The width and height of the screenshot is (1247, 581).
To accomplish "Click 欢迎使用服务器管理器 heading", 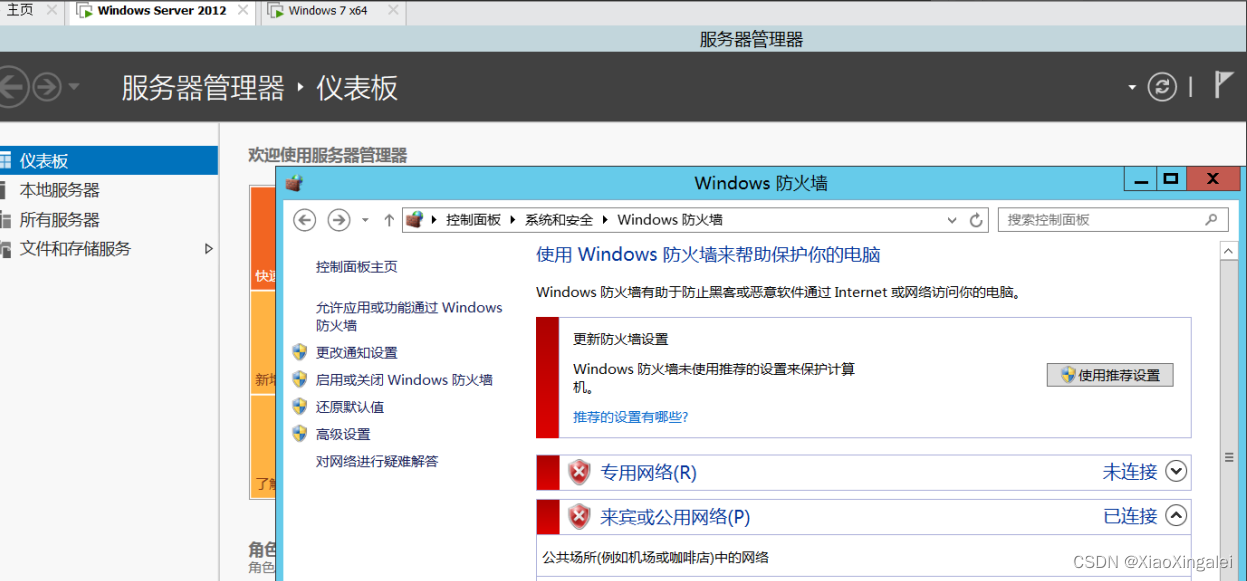I will (328, 155).
